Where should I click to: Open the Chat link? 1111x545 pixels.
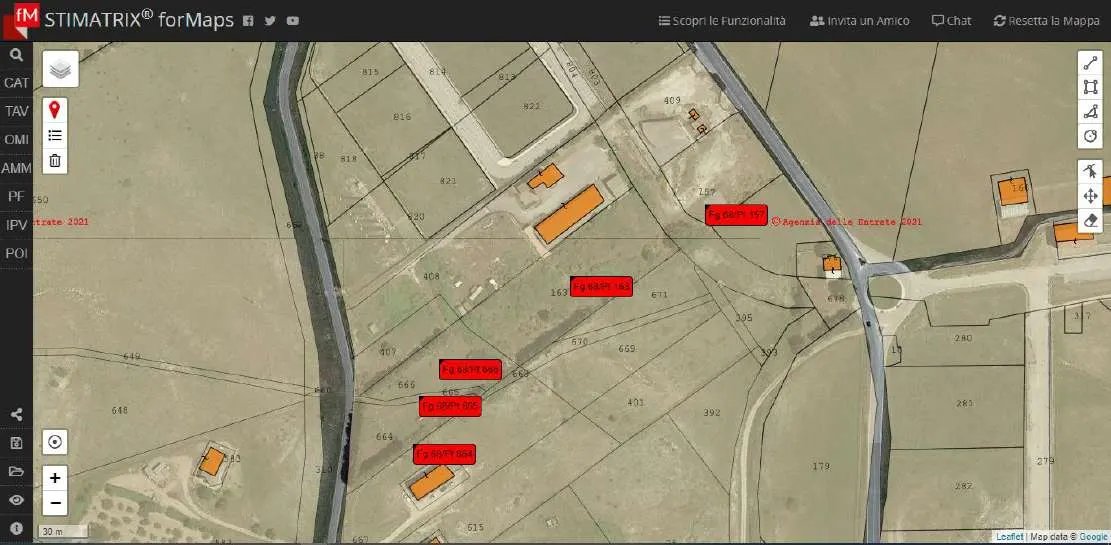pos(952,21)
